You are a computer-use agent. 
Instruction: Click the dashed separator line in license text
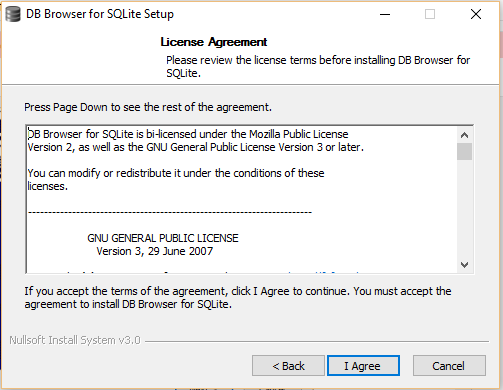pyautogui.click(x=170, y=212)
